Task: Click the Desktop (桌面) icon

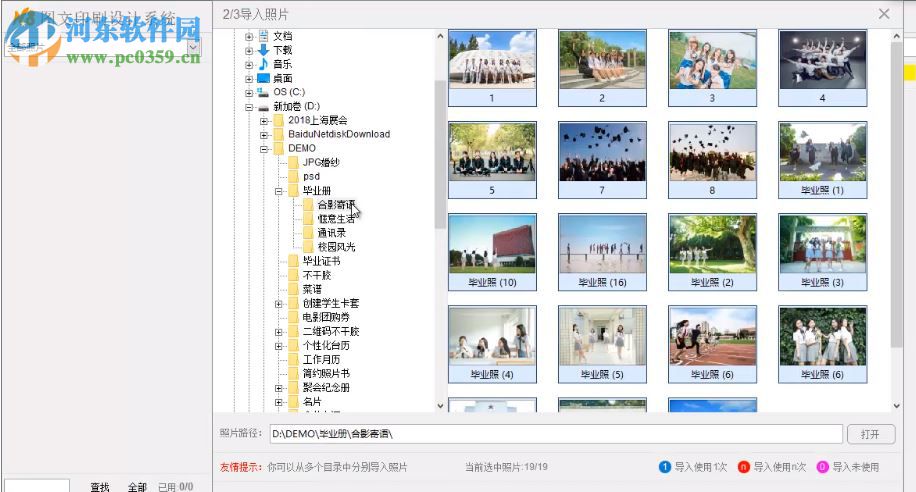Action: point(263,78)
